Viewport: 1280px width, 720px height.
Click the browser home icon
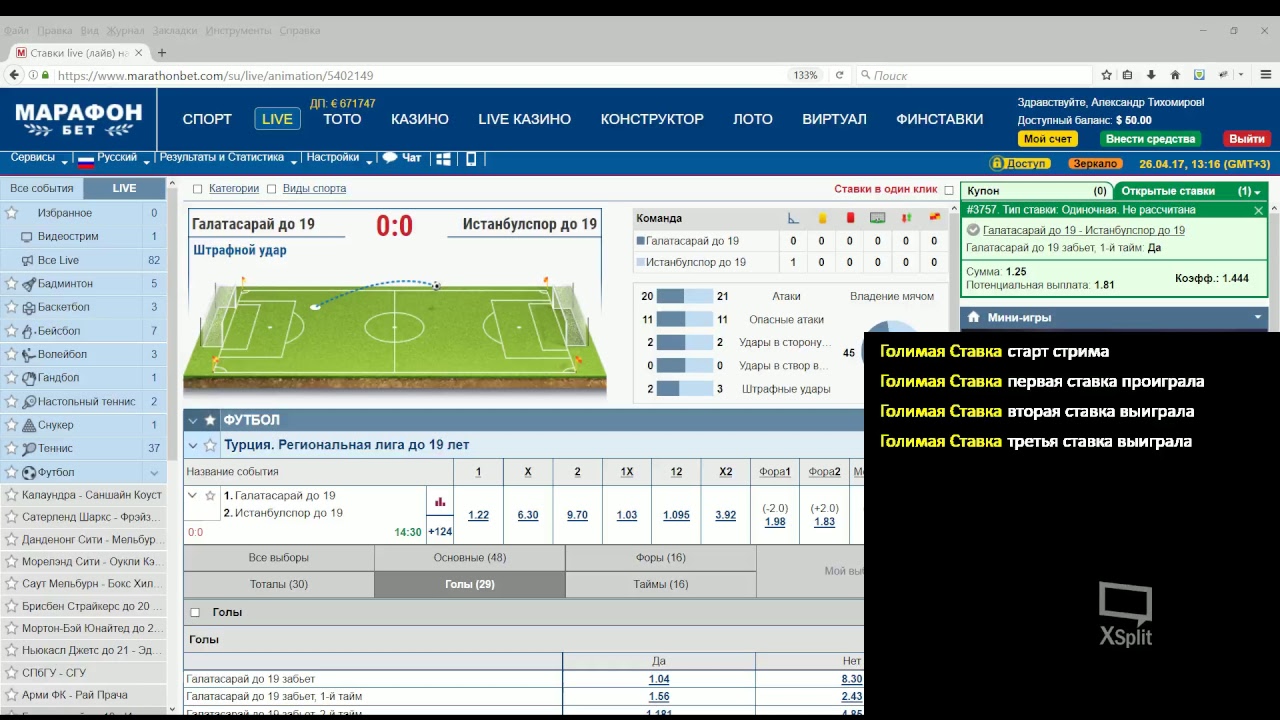[x=1175, y=75]
